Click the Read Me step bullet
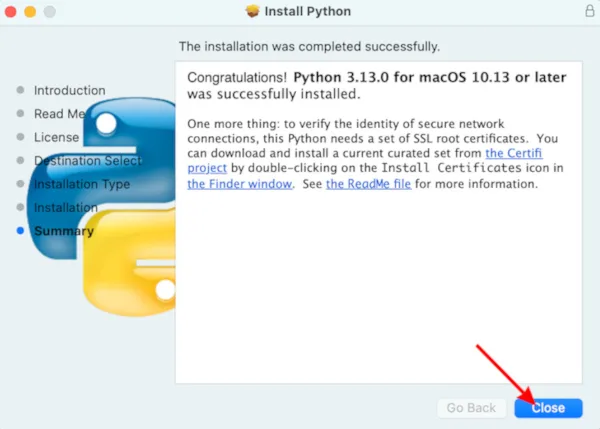This screenshot has width=600, height=429. (x=20, y=113)
